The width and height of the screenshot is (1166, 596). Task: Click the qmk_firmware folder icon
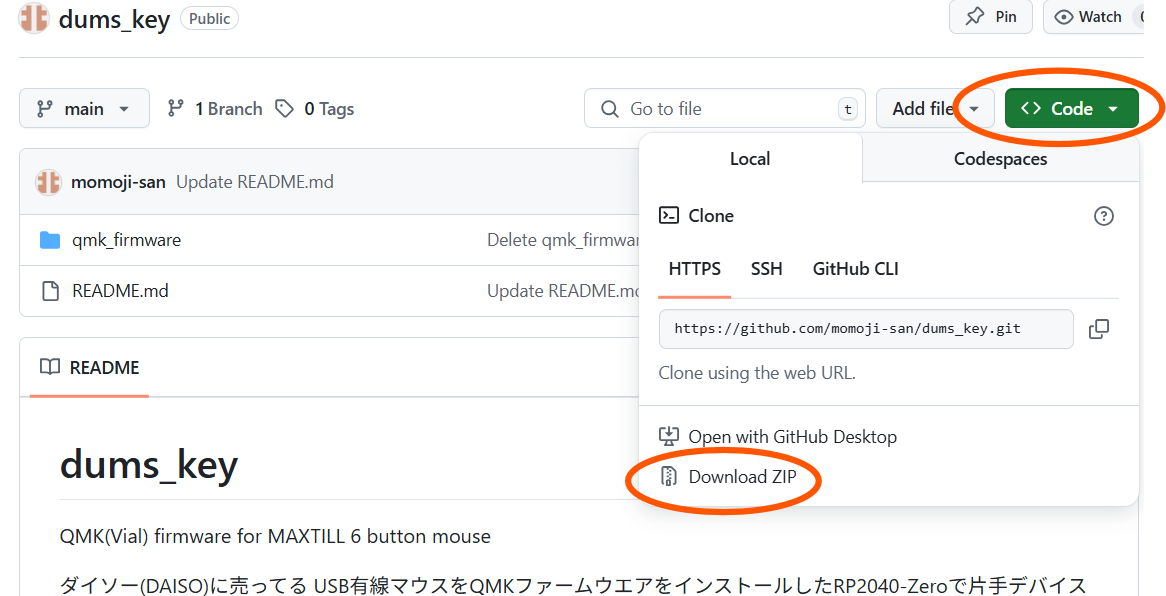coord(50,240)
